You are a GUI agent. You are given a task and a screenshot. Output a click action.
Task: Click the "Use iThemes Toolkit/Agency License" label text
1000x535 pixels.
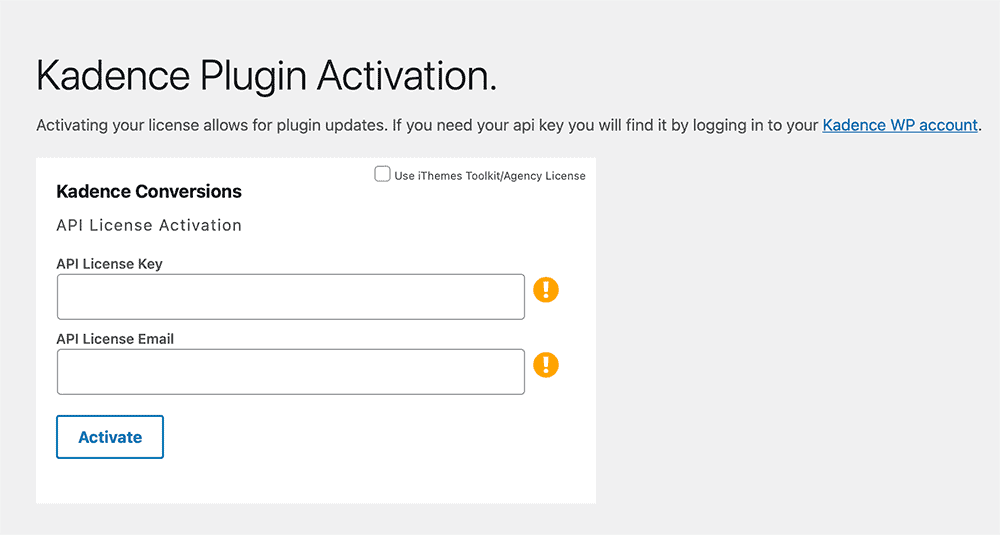coord(490,176)
